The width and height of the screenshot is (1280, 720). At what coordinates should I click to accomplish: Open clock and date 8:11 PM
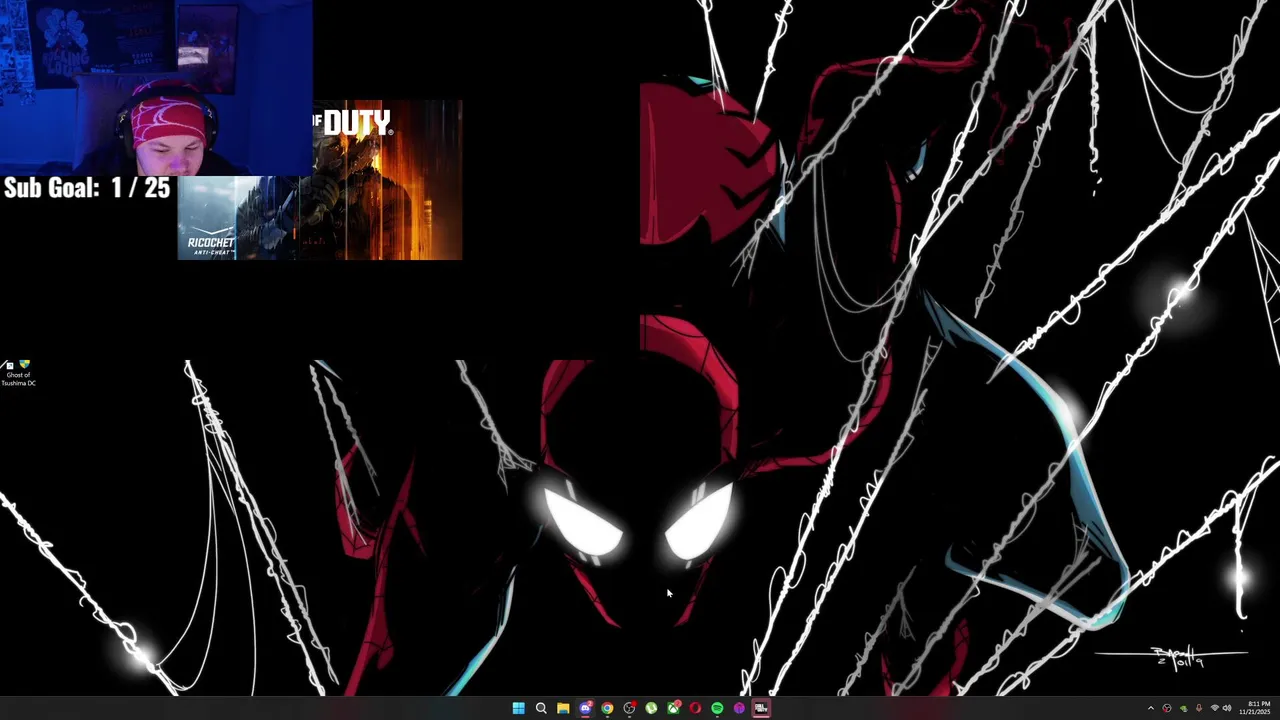point(1257,708)
